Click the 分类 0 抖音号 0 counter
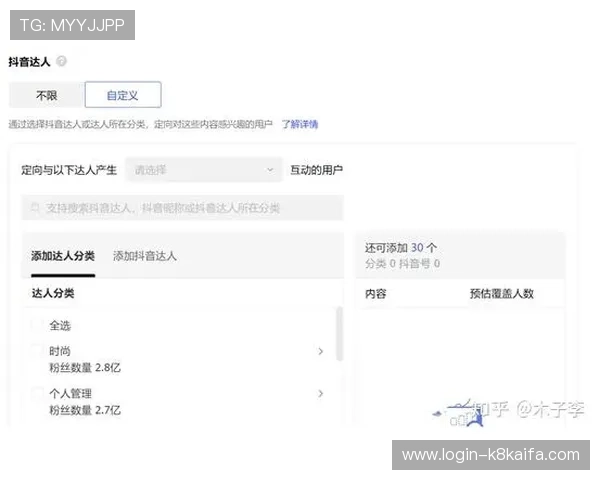Image resolution: width=600 pixels, height=480 pixels. tap(402, 263)
